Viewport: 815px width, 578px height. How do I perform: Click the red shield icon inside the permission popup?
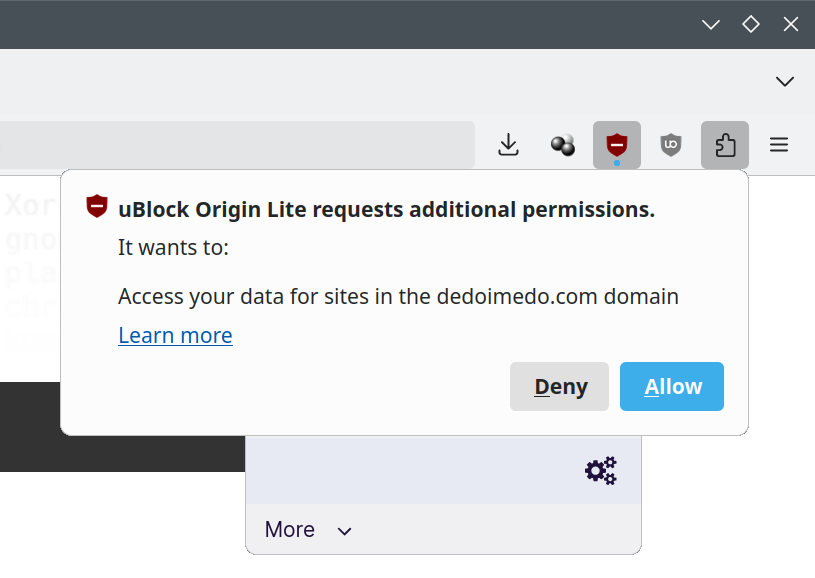pyautogui.click(x=96, y=206)
